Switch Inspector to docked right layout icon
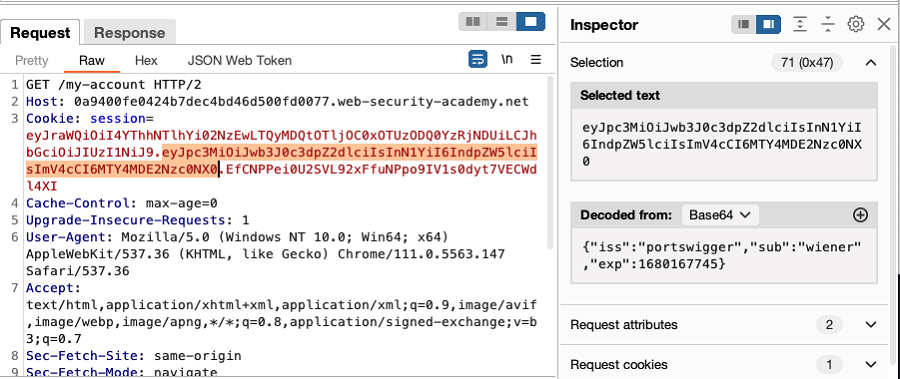The image size is (900, 379). [769, 24]
